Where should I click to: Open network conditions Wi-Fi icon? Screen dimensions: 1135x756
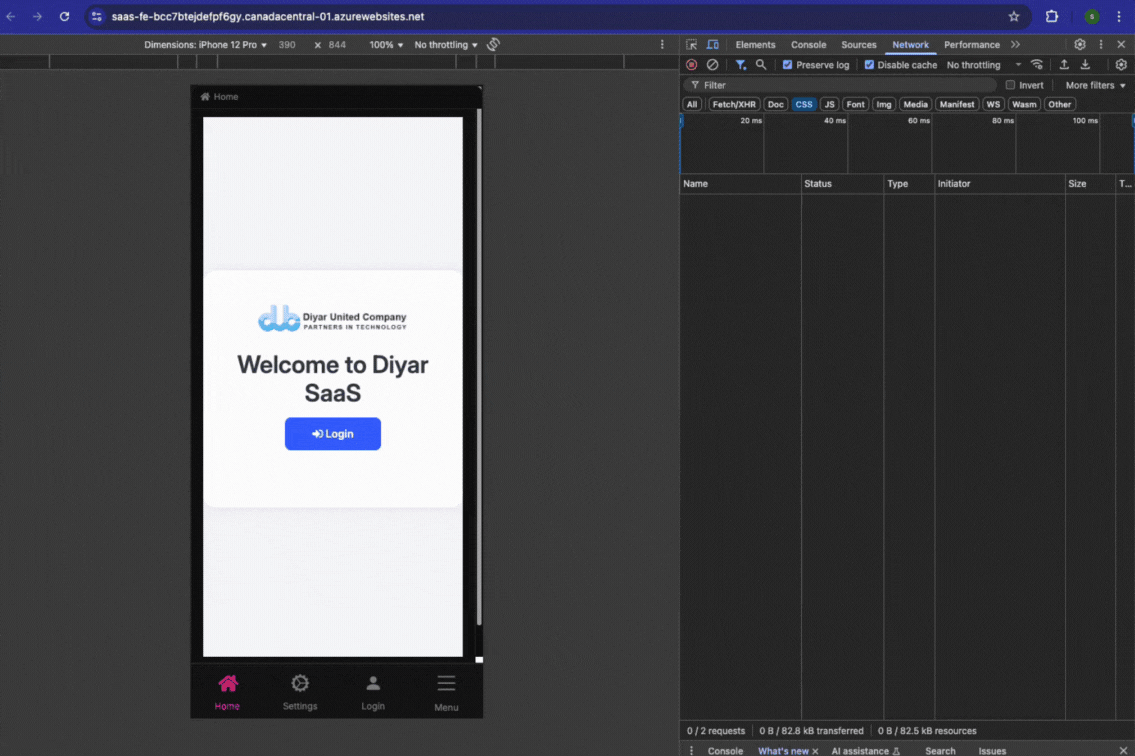1037,65
